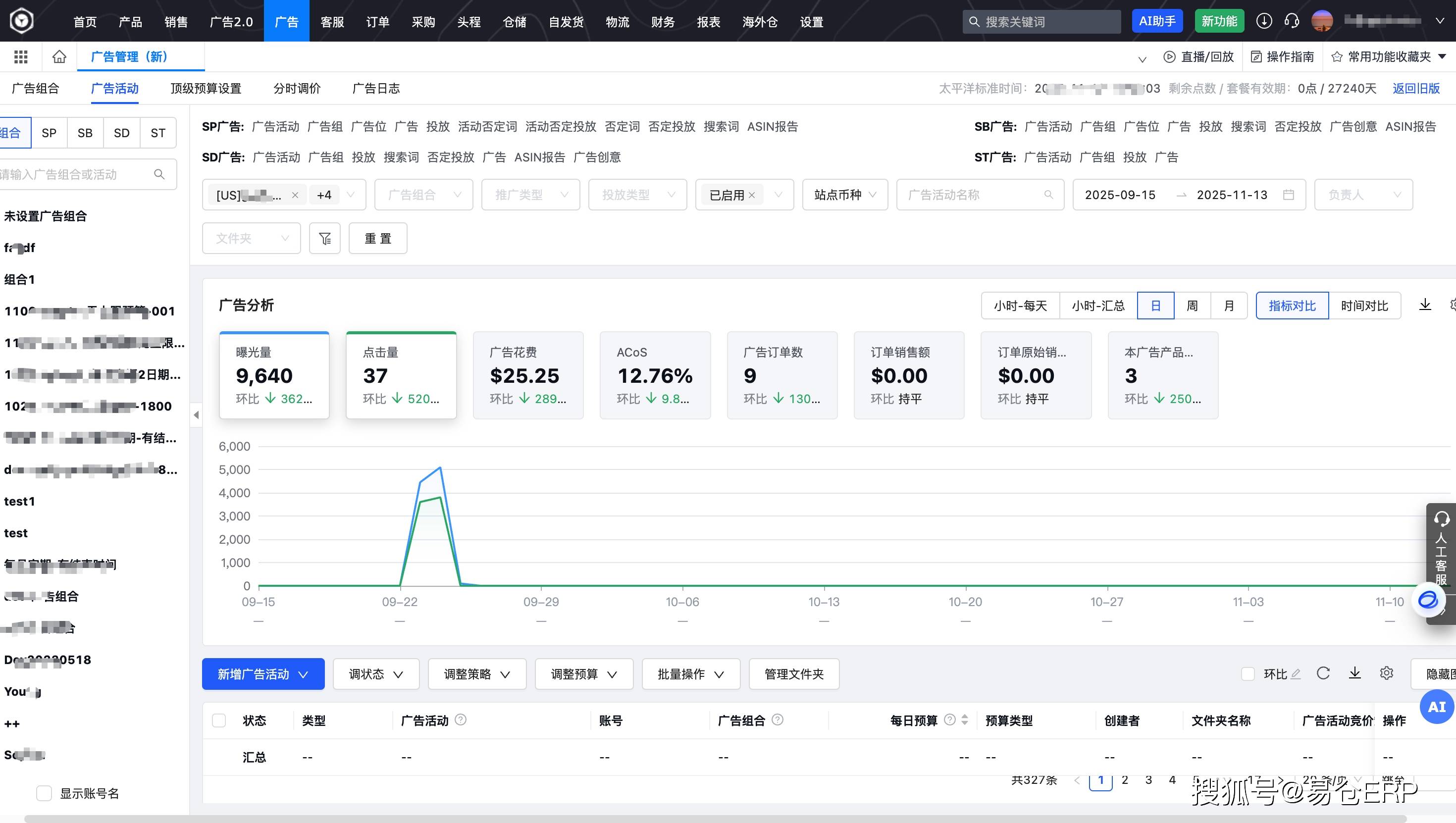
Task: Click the download center icon in header
Action: click(1264, 21)
